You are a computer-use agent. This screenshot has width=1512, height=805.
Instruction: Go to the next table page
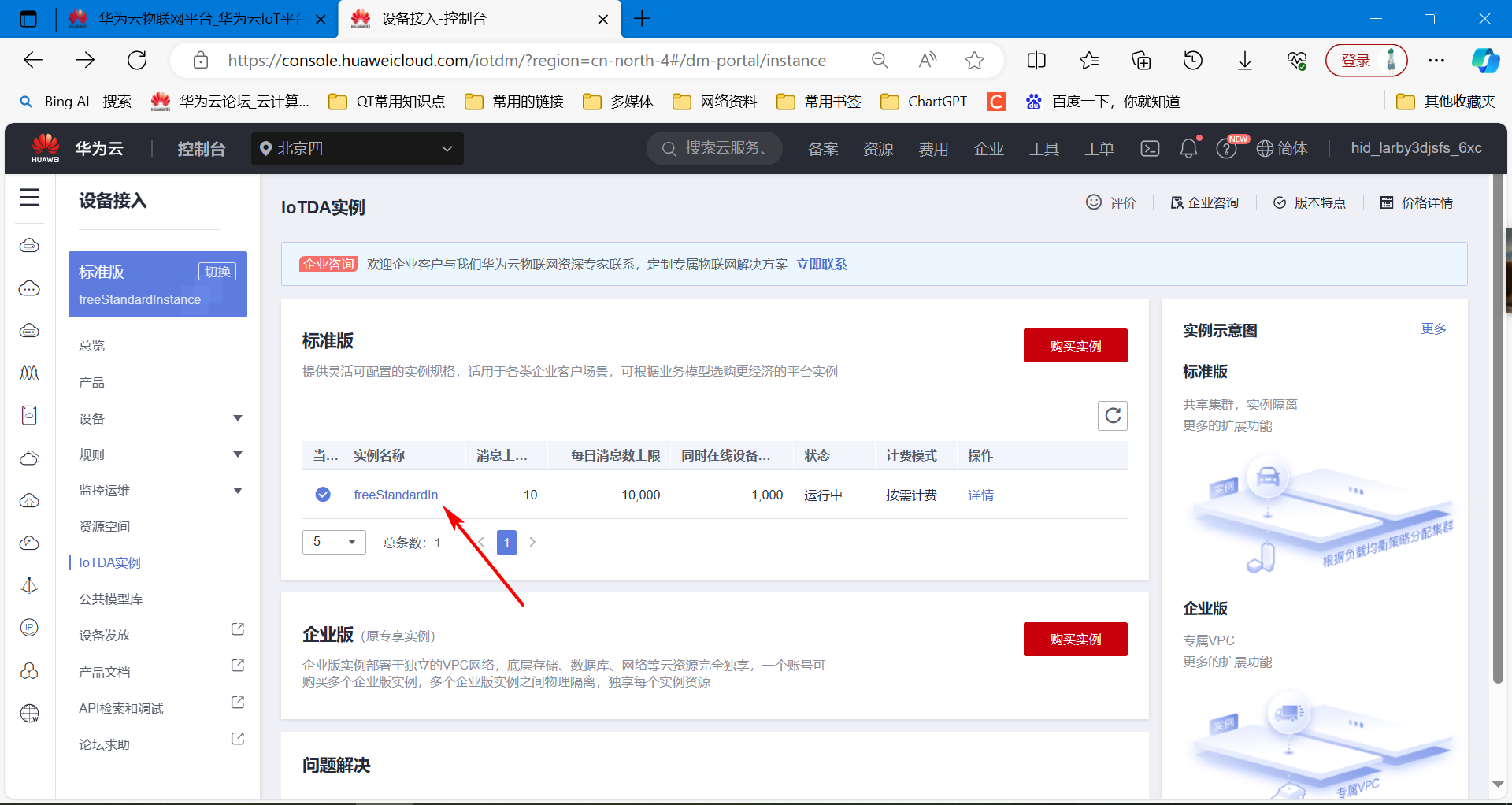click(532, 542)
